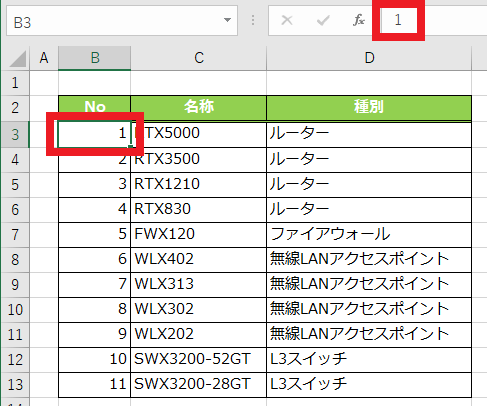This screenshot has width=487, height=406.
Task: Select L3スイッチ cell in SWX3200-28GT row
Action: click(369, 385)
